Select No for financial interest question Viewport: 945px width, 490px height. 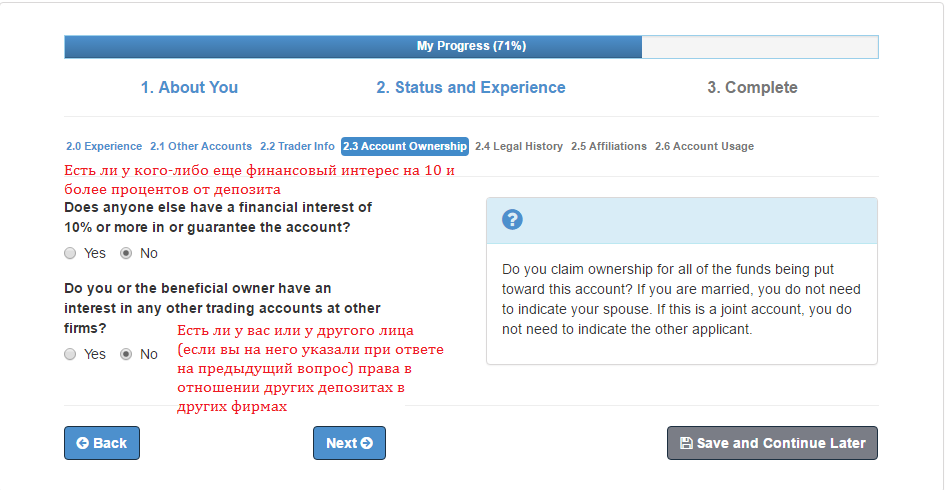click(126, 253)
